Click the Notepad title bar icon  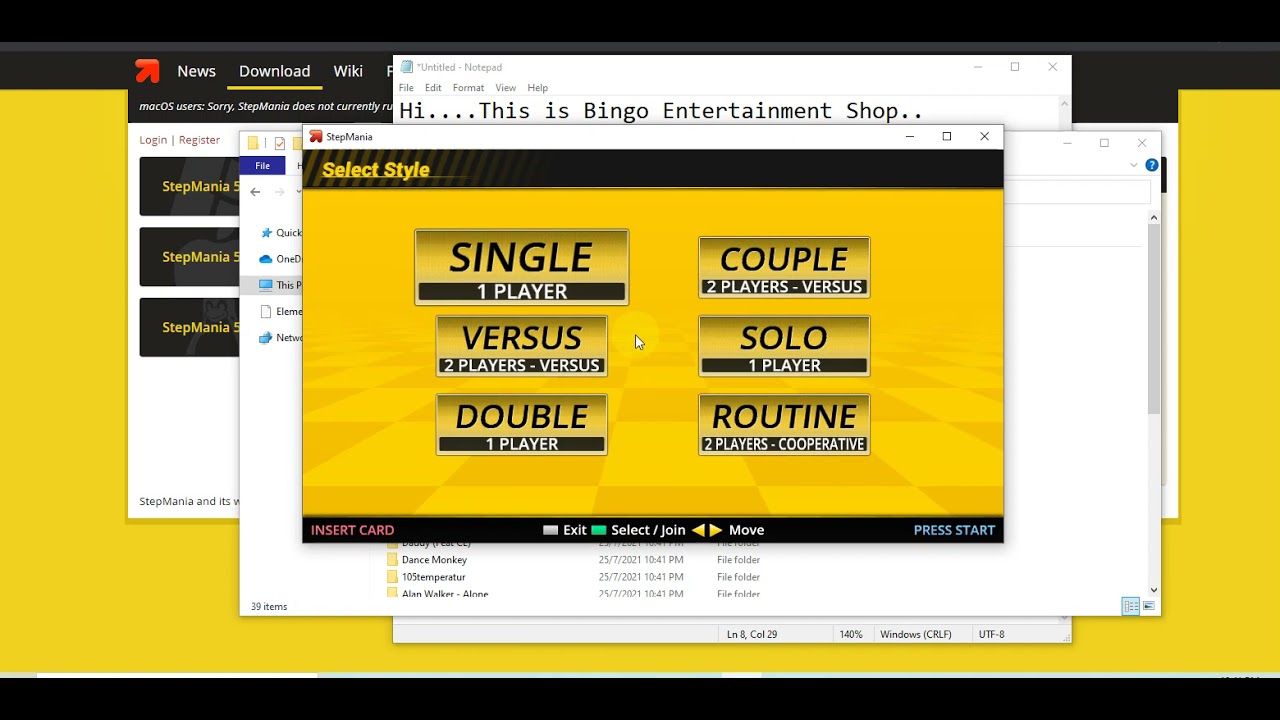pyautogui.click(x=407, y=67)
